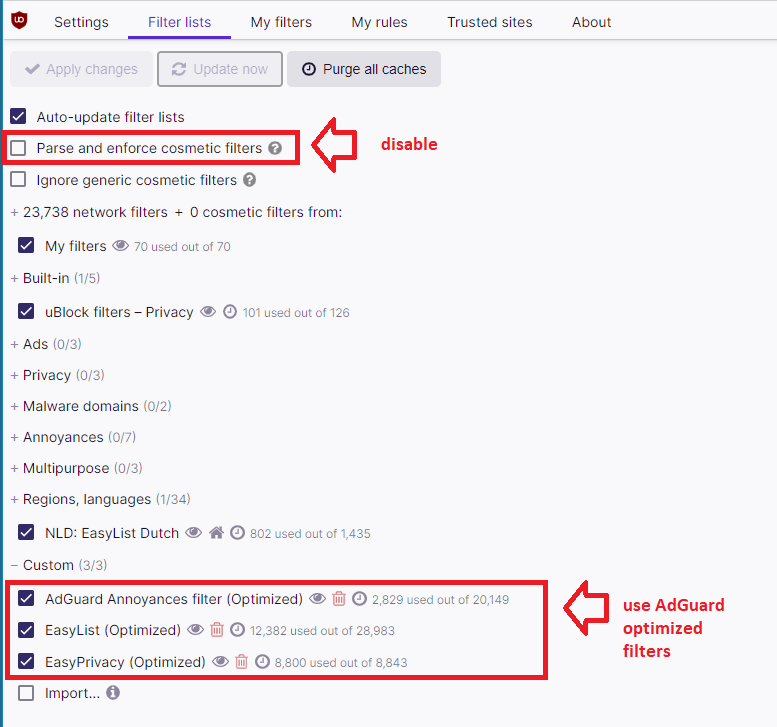Remove EasyList (Optimized) using trash icon
777x727 pixels.
[x=217, y=629]
